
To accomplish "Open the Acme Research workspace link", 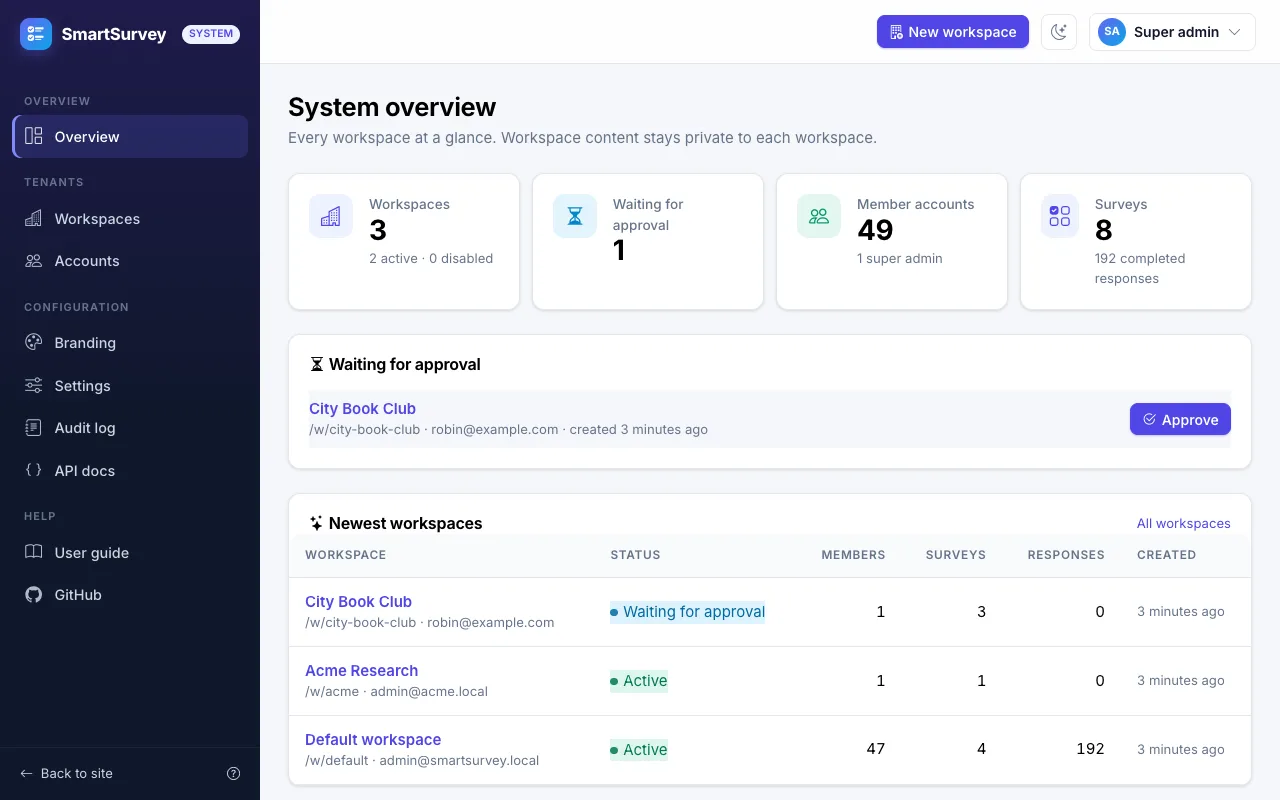I will tap(361, 670).
